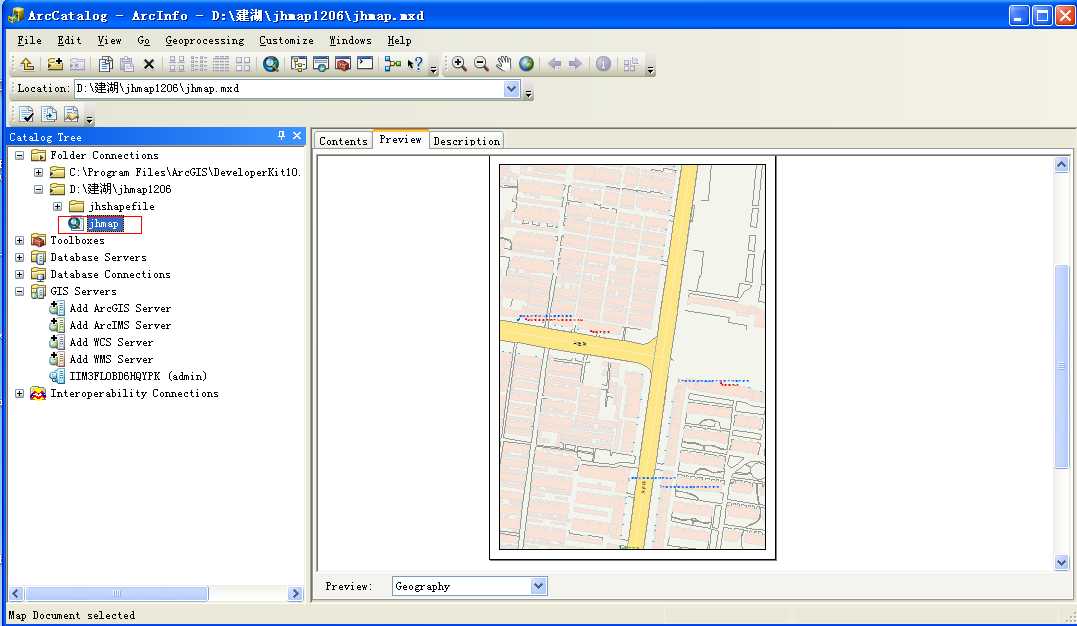The width and height of the screenshot is (1077, 626).
Task: Expand the jhshapefile folder node
Action: pyautogui.click(x=58, y=206)
